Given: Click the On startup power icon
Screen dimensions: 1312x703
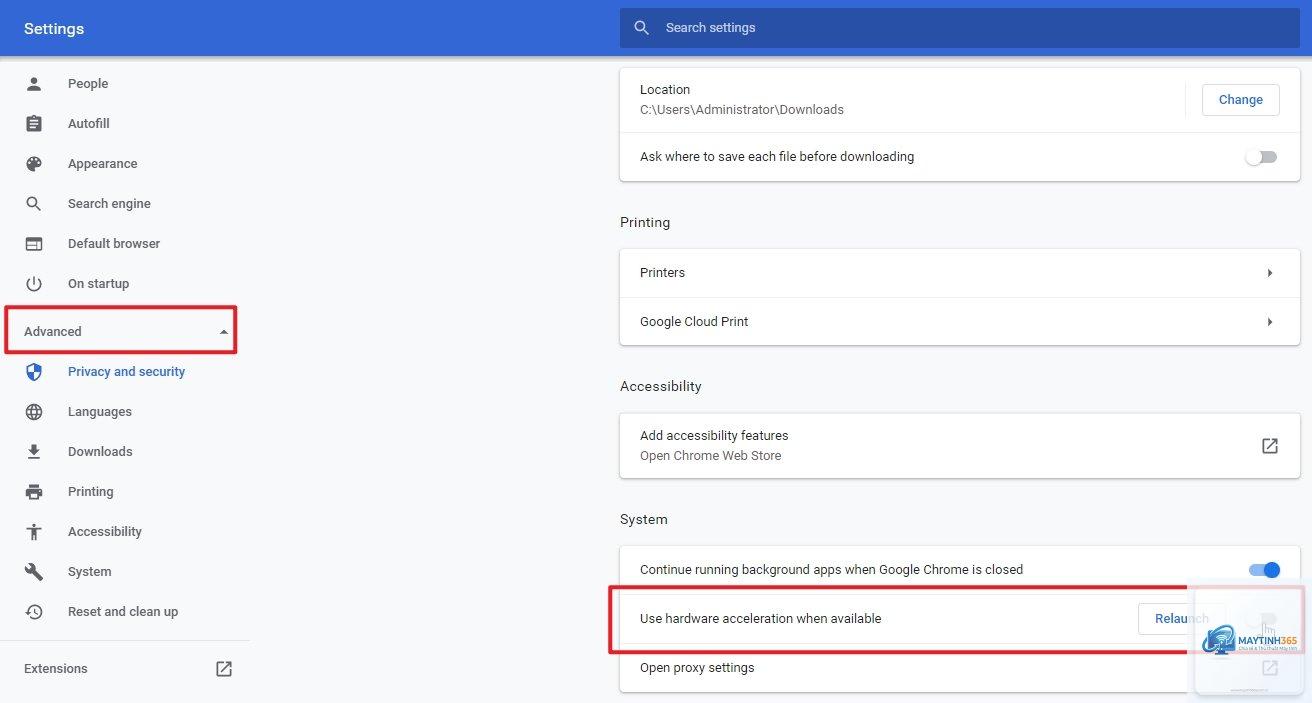Looking at the screenshot, I should [x=34, y=284].
